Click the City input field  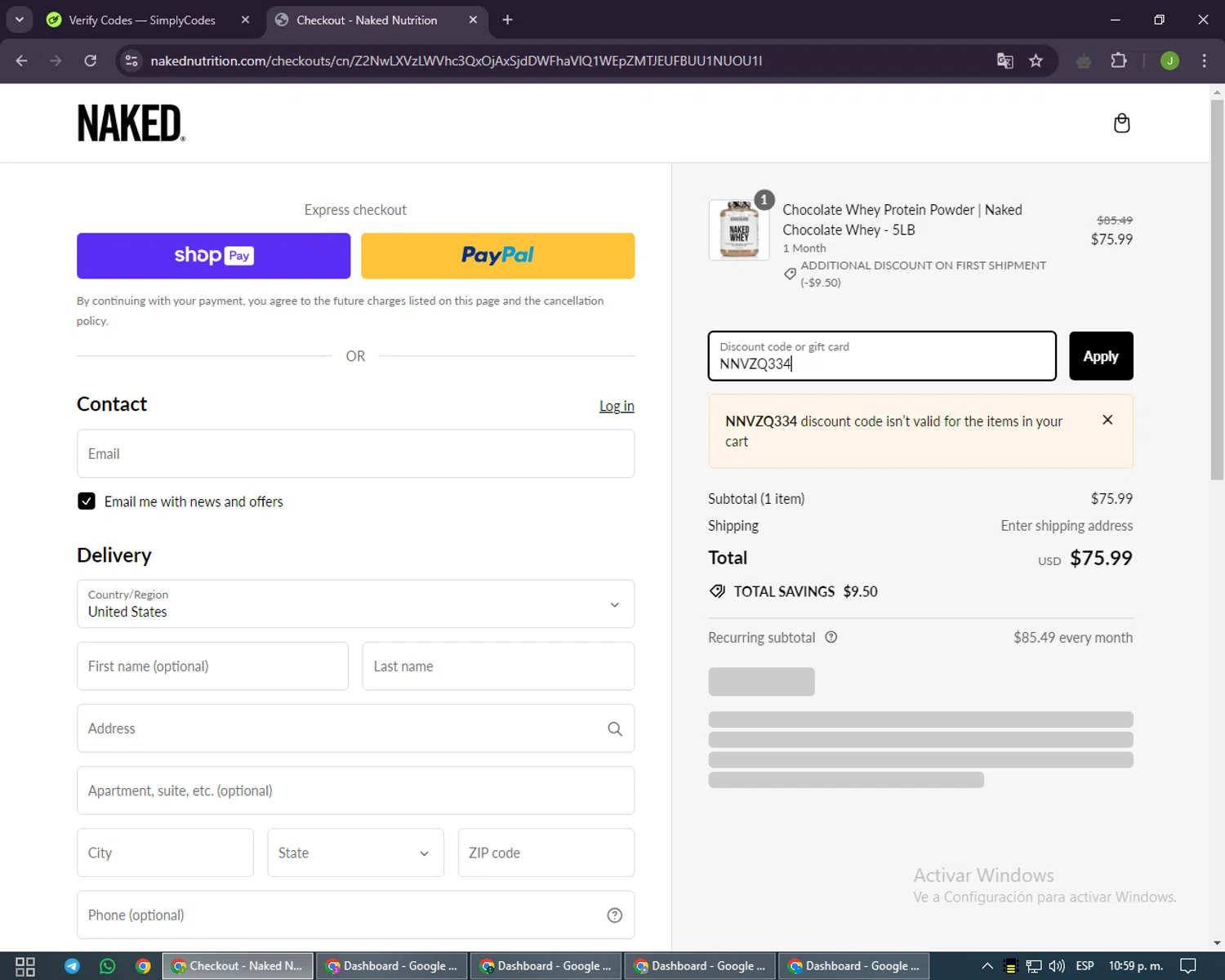point(165,853)
